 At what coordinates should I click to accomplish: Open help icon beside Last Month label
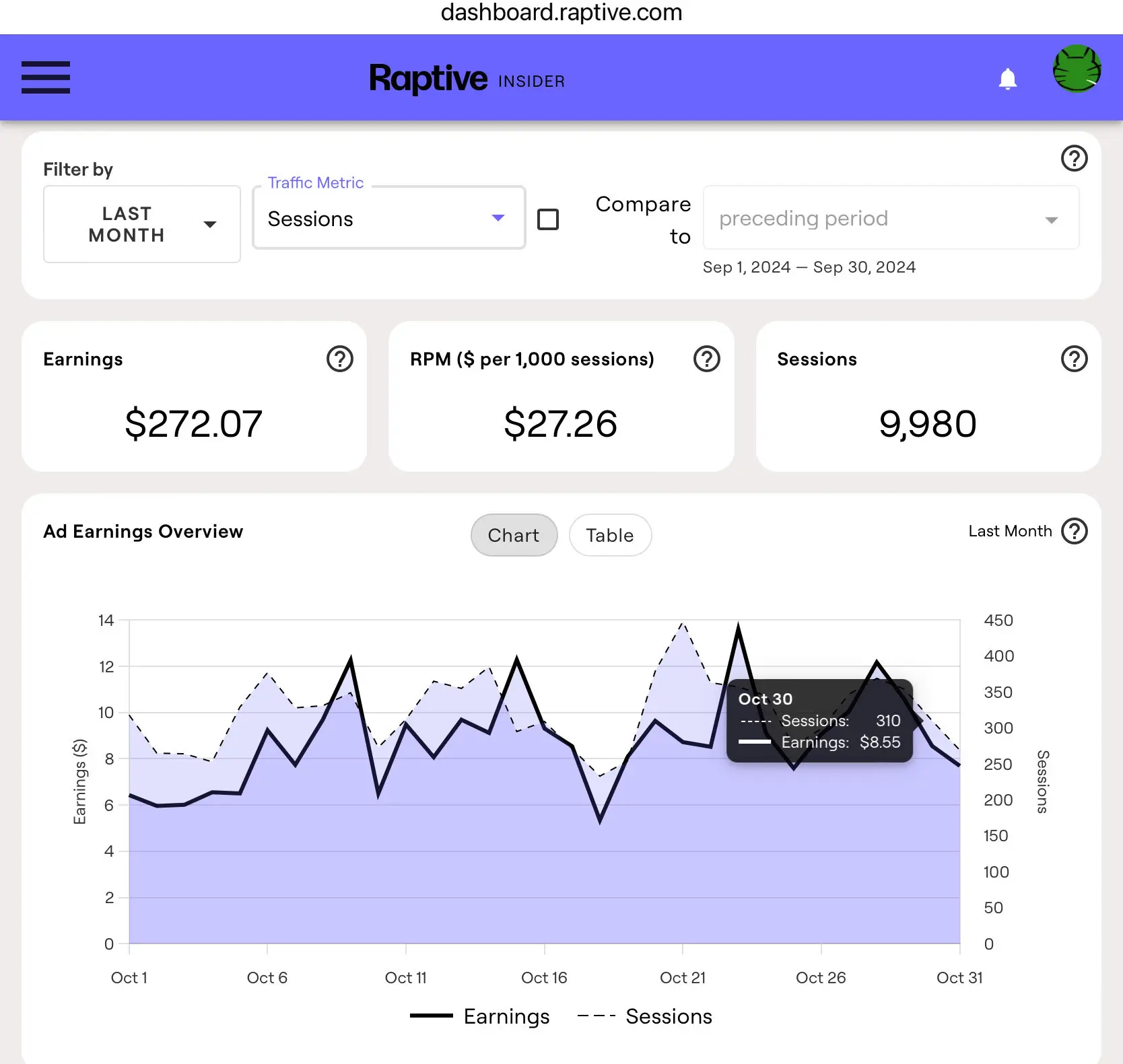1074,531
